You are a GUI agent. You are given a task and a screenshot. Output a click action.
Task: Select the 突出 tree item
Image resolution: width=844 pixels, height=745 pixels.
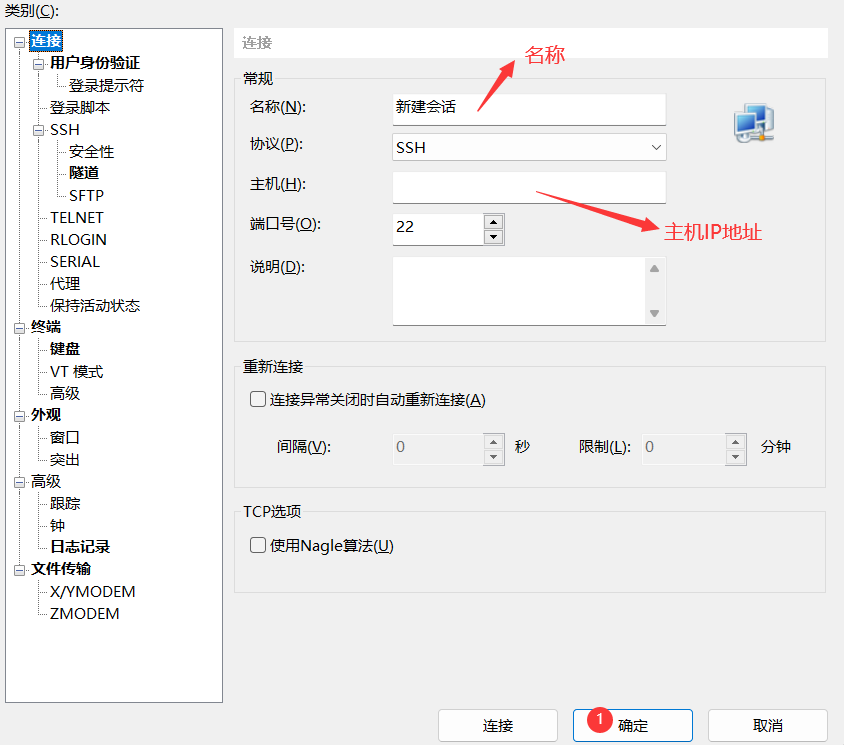[x=65, y=460]
